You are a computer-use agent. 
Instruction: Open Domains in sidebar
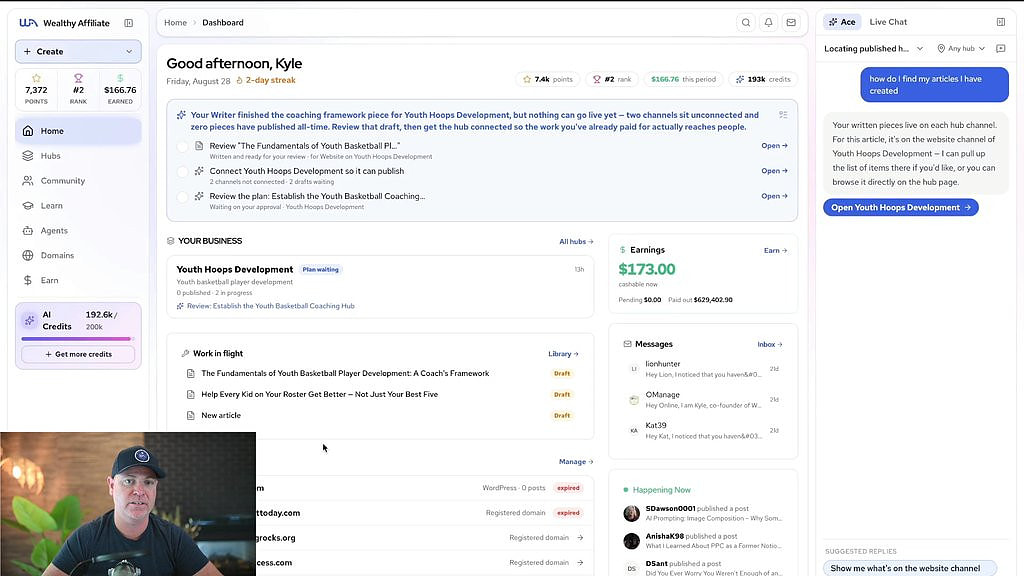pos(78,255)
